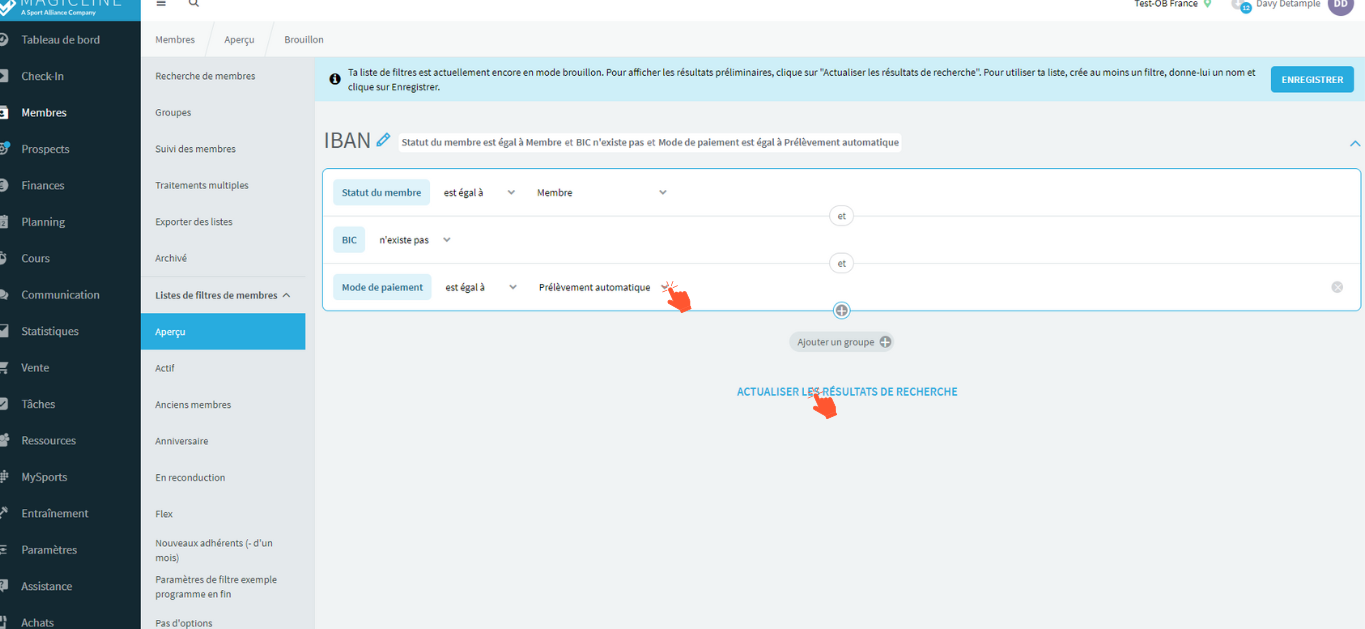The height and width of the screenshot is (629, 1365).
Task: Collapse the IBAN filter panel chevron
Action: (x=1355, y=143)
